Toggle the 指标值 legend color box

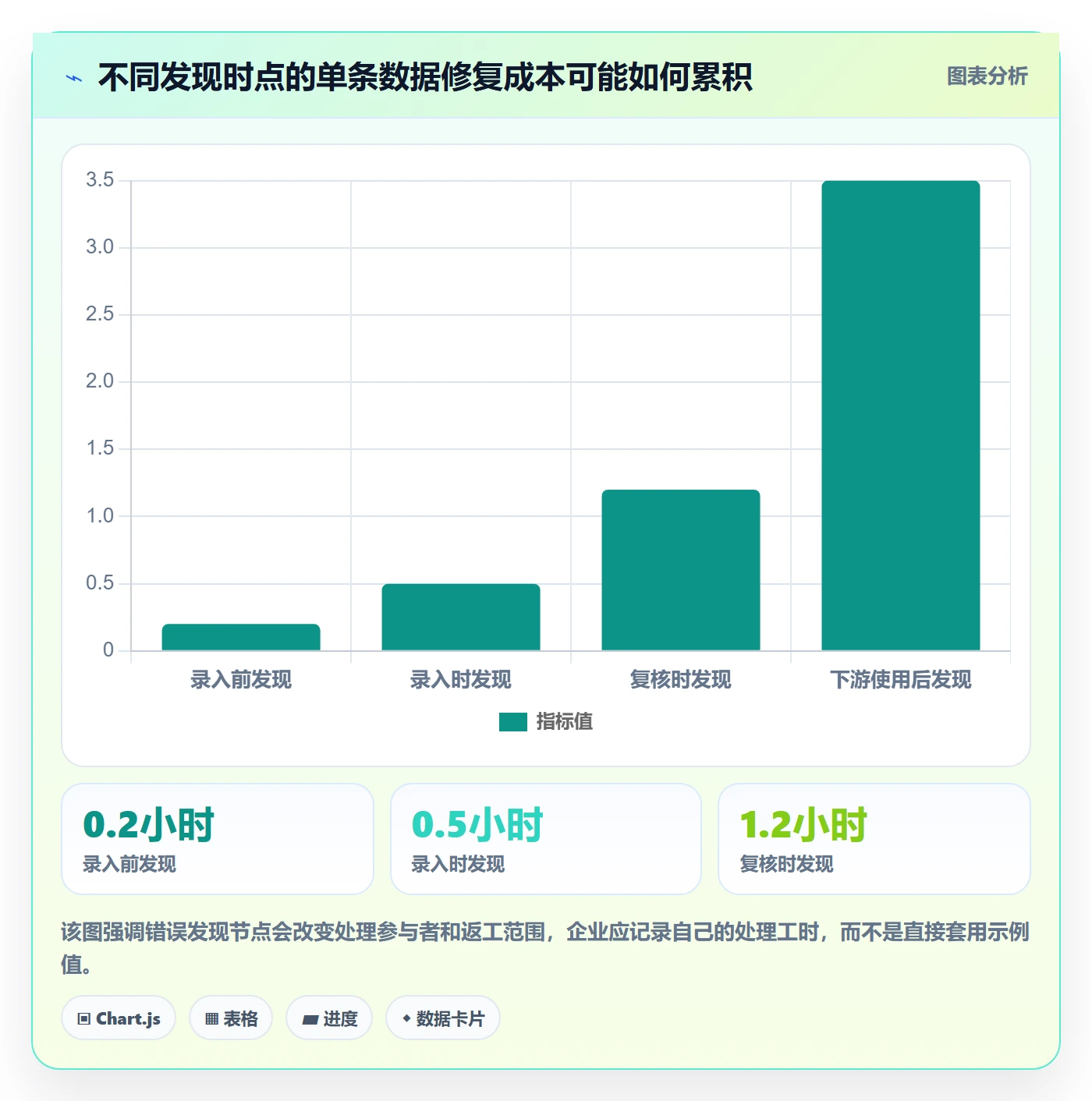tap(513, 722)
